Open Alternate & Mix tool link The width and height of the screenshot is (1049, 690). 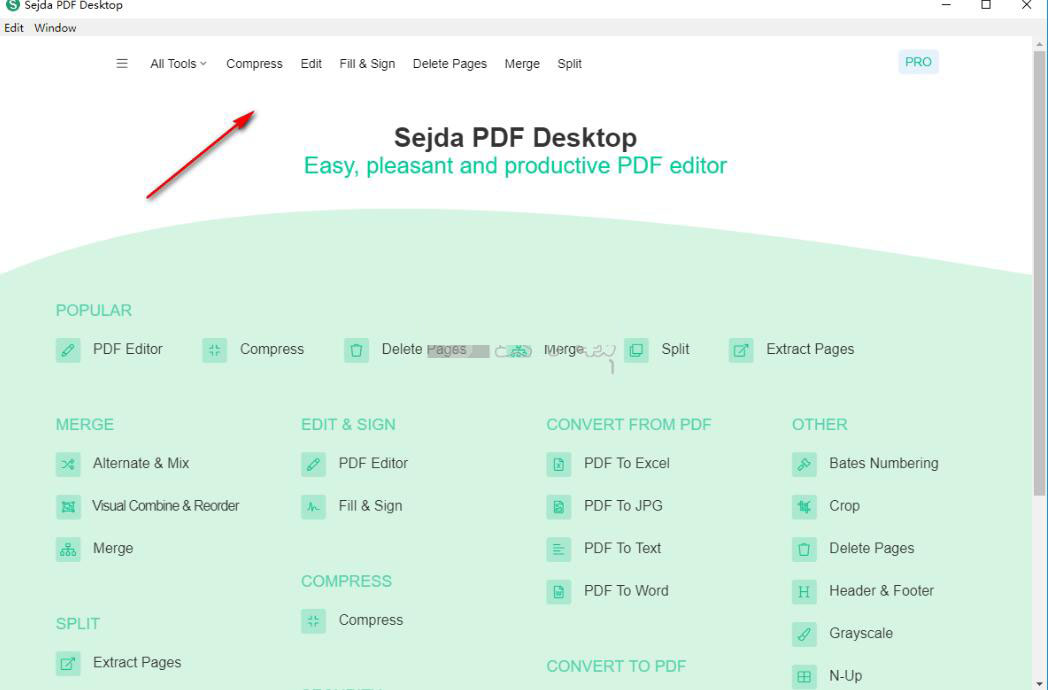pos(141,463)
